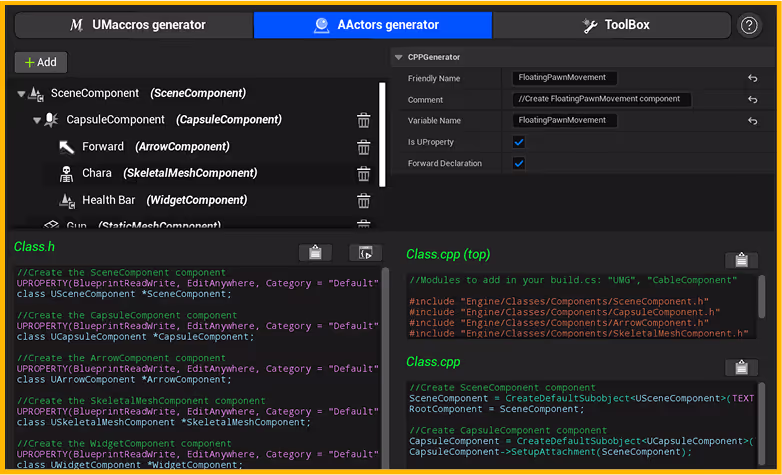Collapse the CPPGenerator section
Viewport: 782px width, 475px height.
click(x=398, y=57)
